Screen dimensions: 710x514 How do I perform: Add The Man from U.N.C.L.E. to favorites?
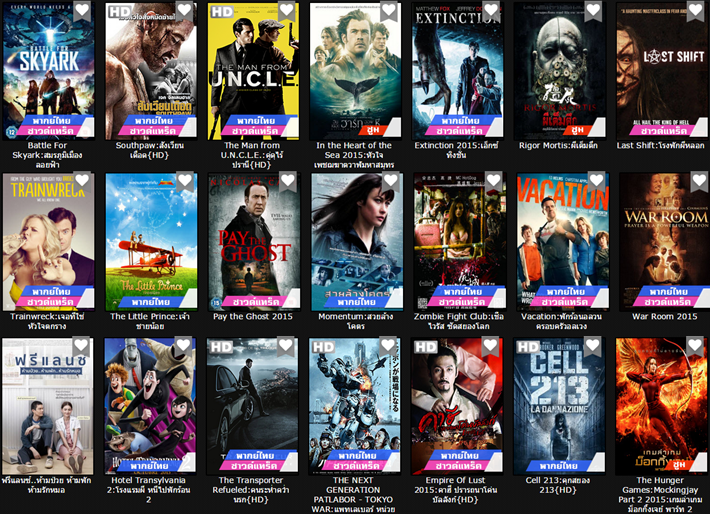pos(287,11)
